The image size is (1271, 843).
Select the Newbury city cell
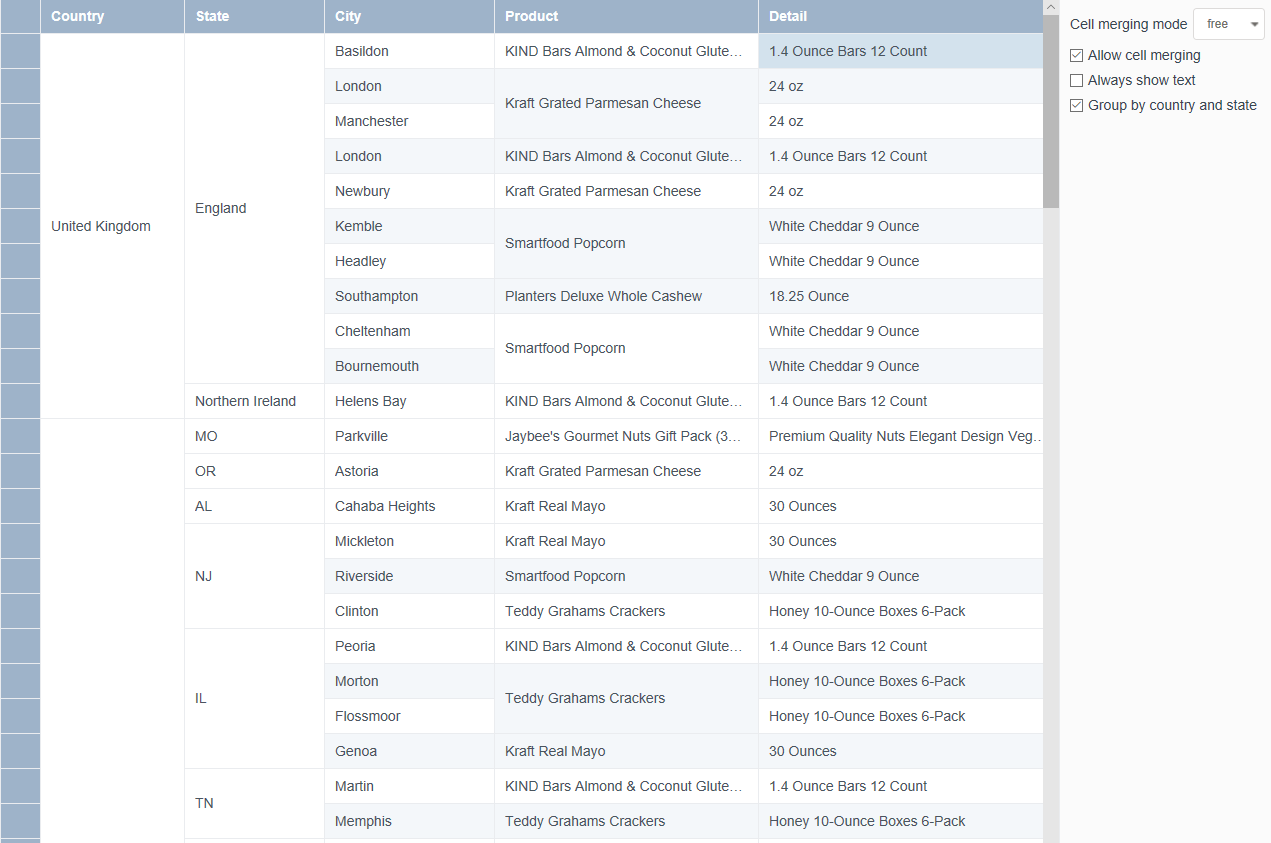click(x=409, y=191)
